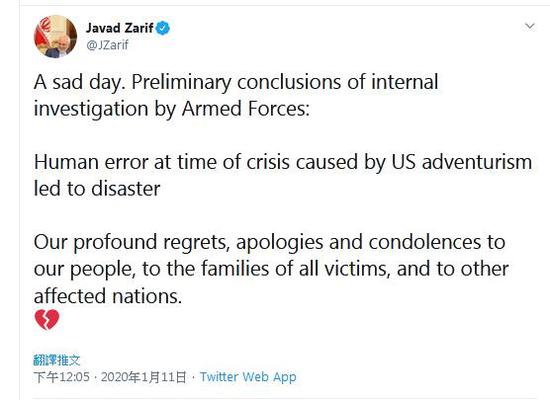Click the "A sad day." opening sentence

point(80,82)
